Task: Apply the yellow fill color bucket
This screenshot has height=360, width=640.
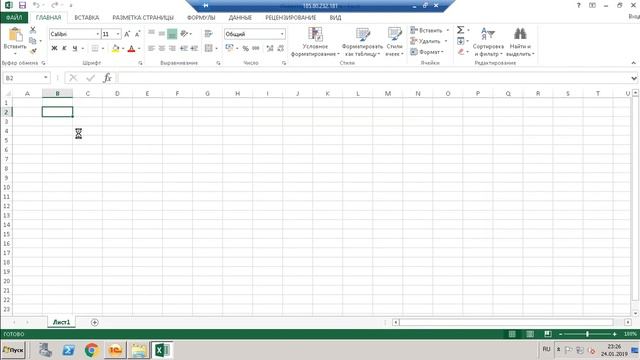Action: pyautogui.click(x=116, y=49)
